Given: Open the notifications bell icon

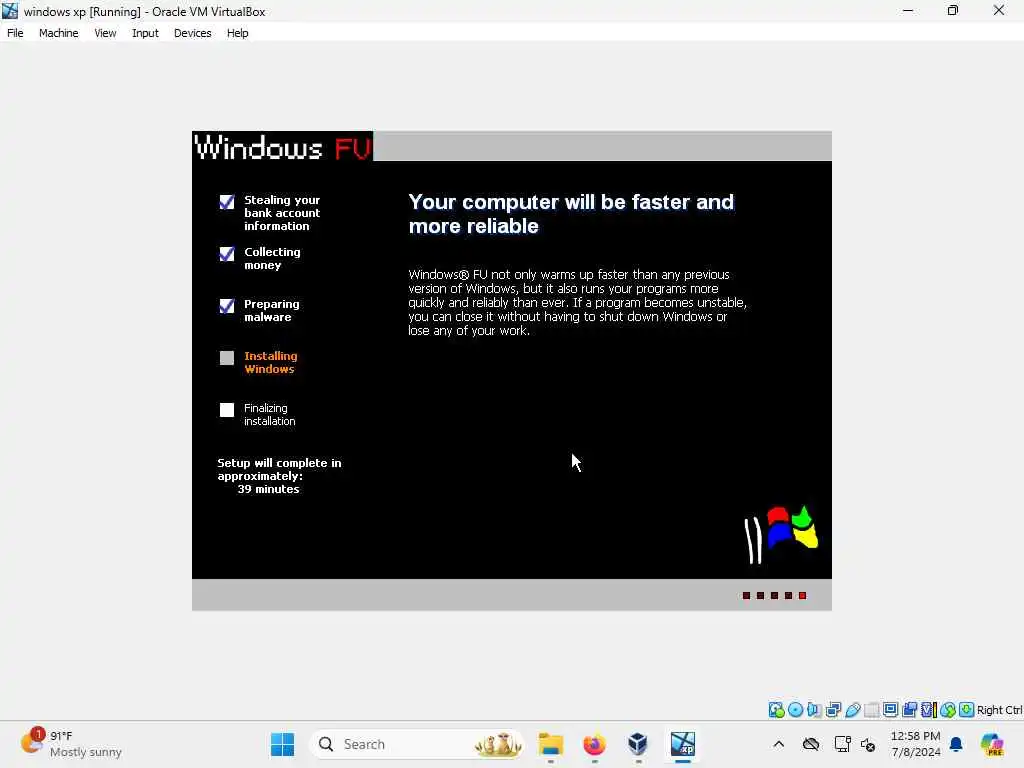Looking at the screenshot, I should tap(956, 744).
